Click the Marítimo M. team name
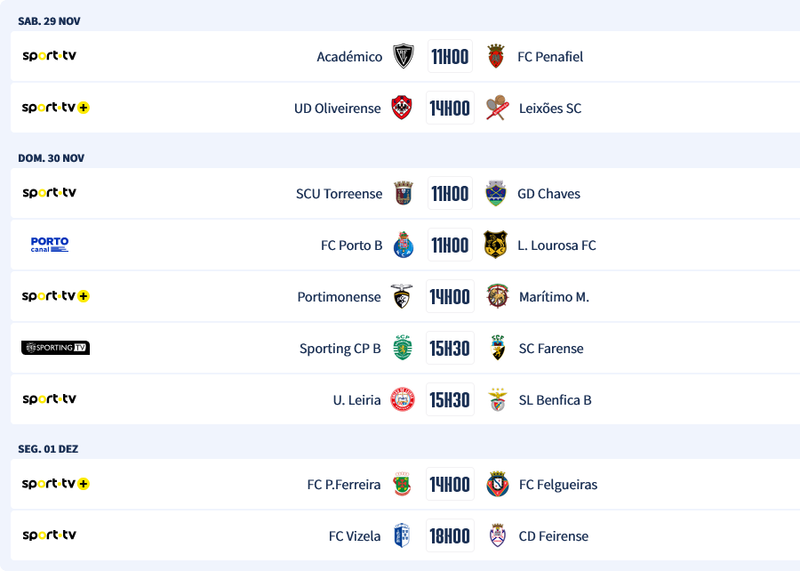Image resolution: width=800 pixels, height=571 pixels. pos(554,297)
